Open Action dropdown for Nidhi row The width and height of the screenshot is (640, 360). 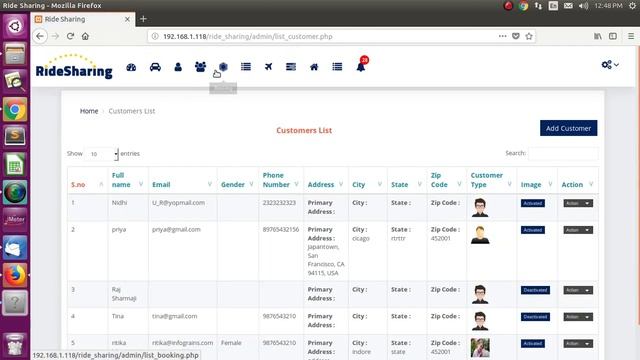[578, 203]
